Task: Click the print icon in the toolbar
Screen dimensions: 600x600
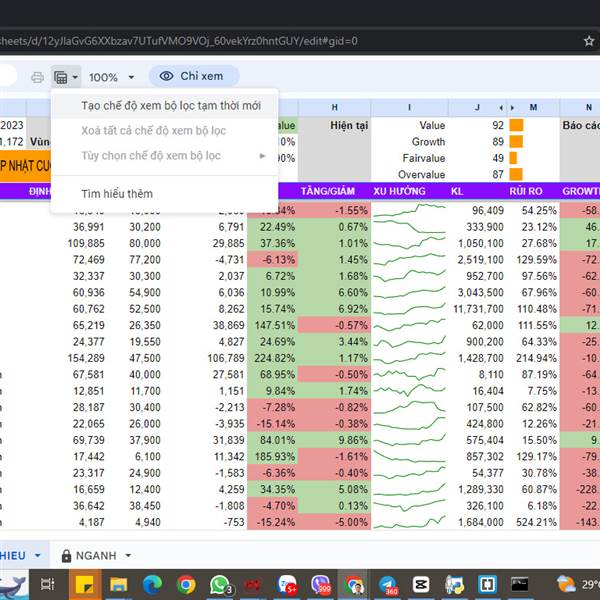Action: [x=37, y=77]
